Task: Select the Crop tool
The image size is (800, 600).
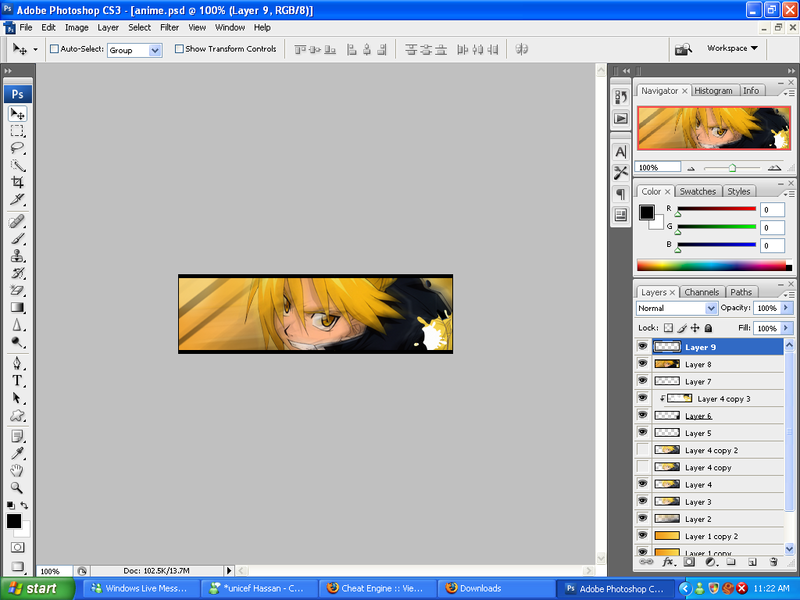Action: tap(18, 182)
